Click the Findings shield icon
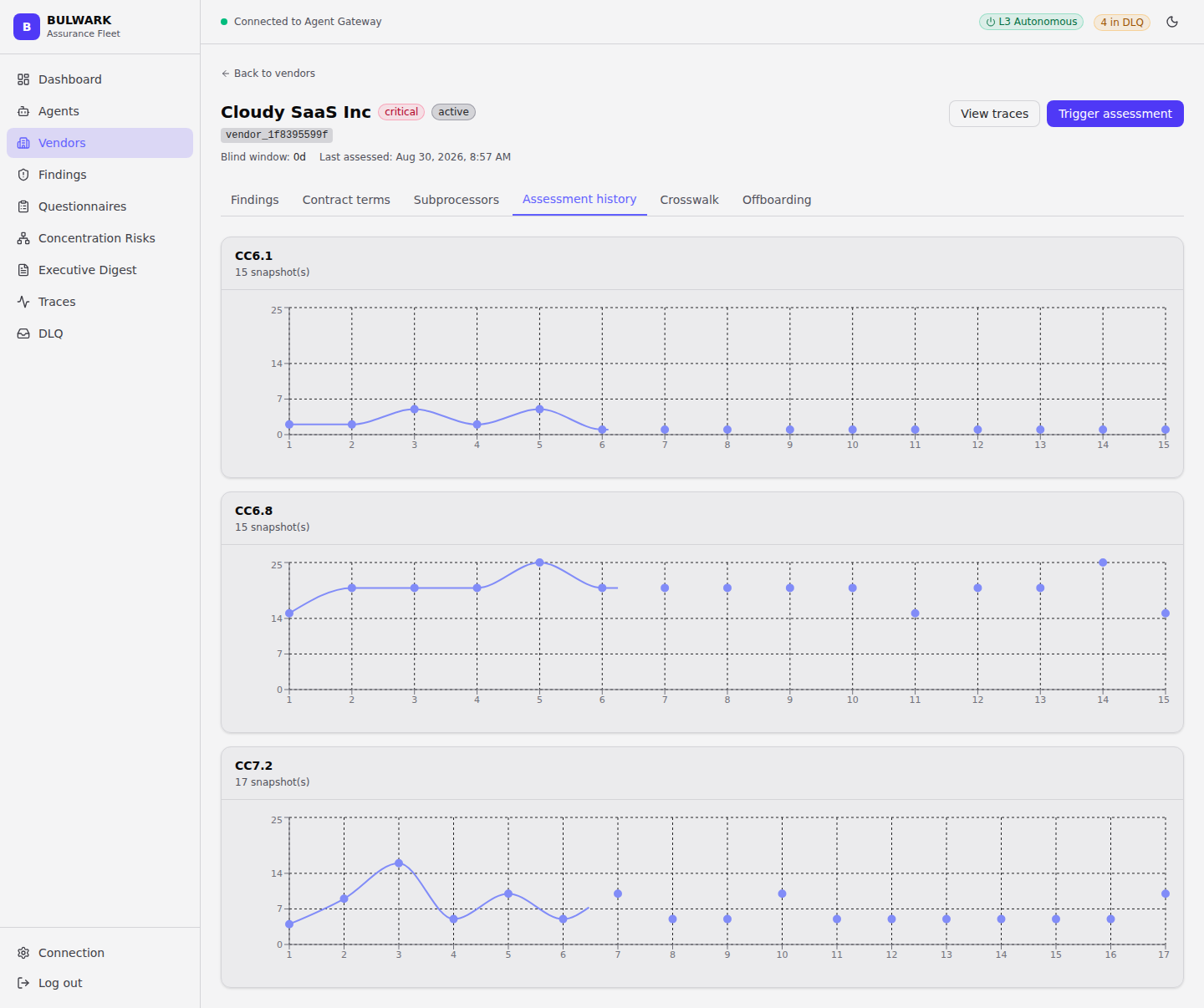The height and width of the screenshot is (1008, 1204). pyautogui.click(x=23, y=175)
